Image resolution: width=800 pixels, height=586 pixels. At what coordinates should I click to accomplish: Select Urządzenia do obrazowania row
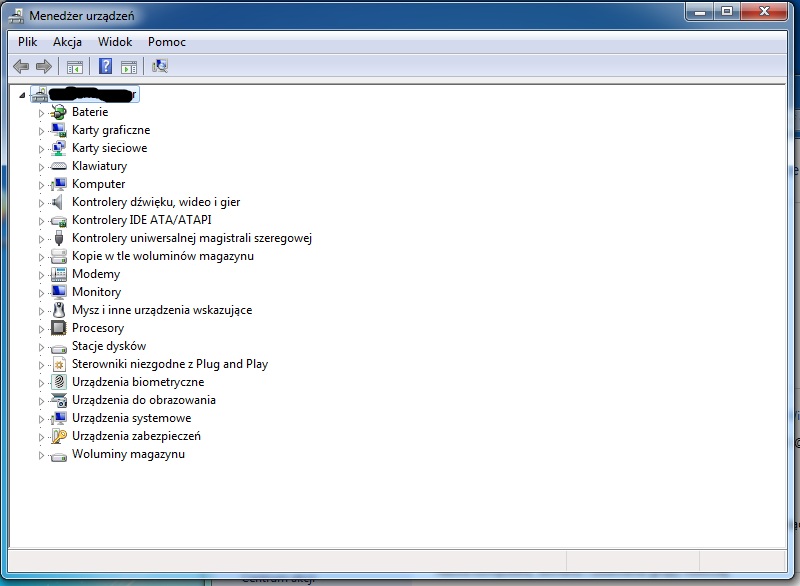point(144,400)
